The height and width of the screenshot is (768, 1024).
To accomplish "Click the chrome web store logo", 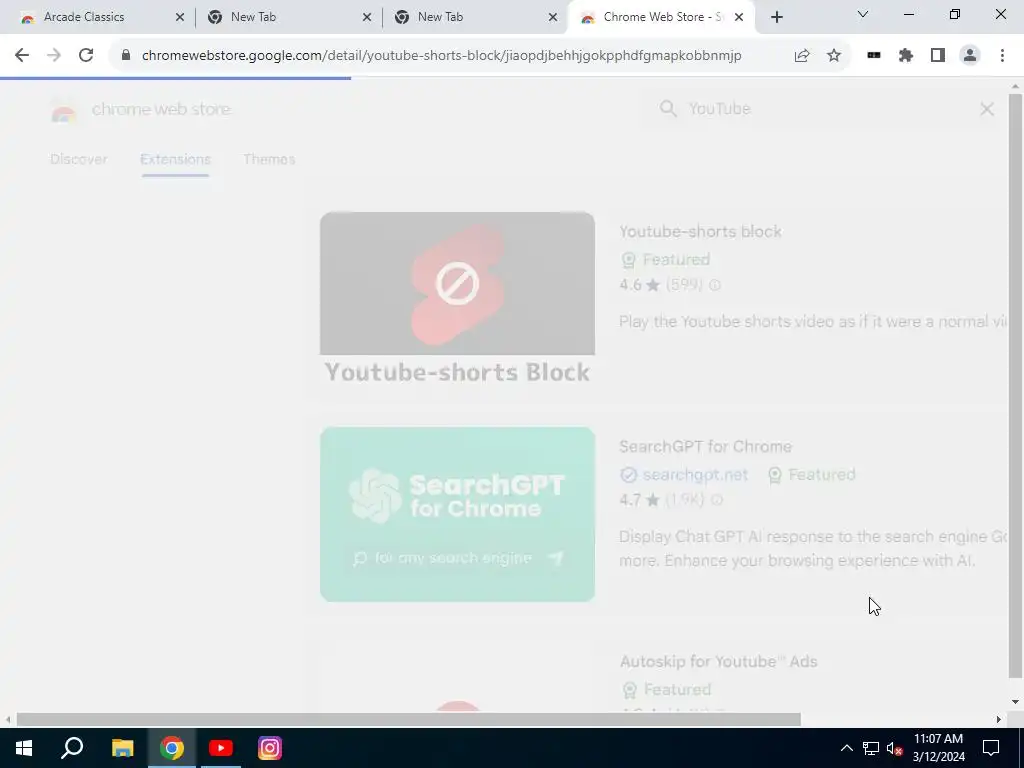I will click(140, 109).
